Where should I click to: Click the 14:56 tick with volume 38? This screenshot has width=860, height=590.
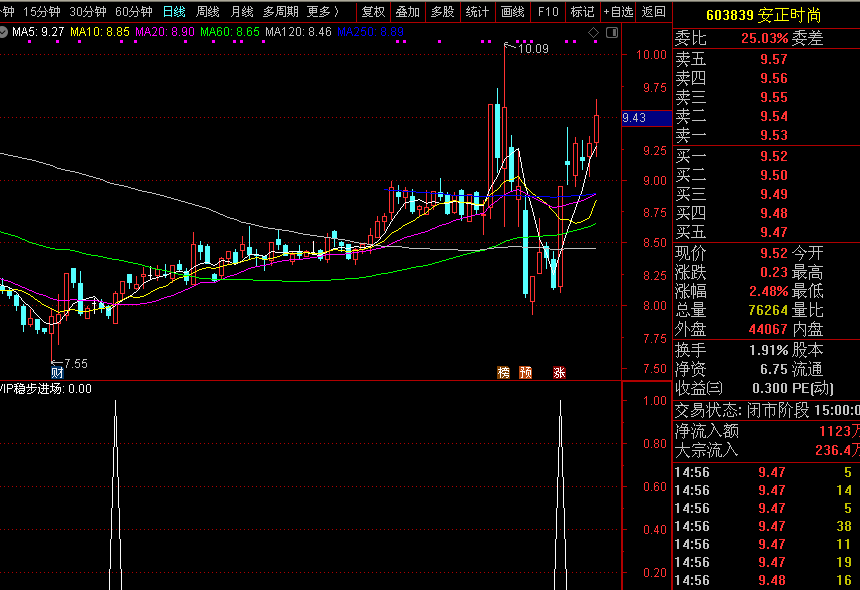tap(767, 526)
